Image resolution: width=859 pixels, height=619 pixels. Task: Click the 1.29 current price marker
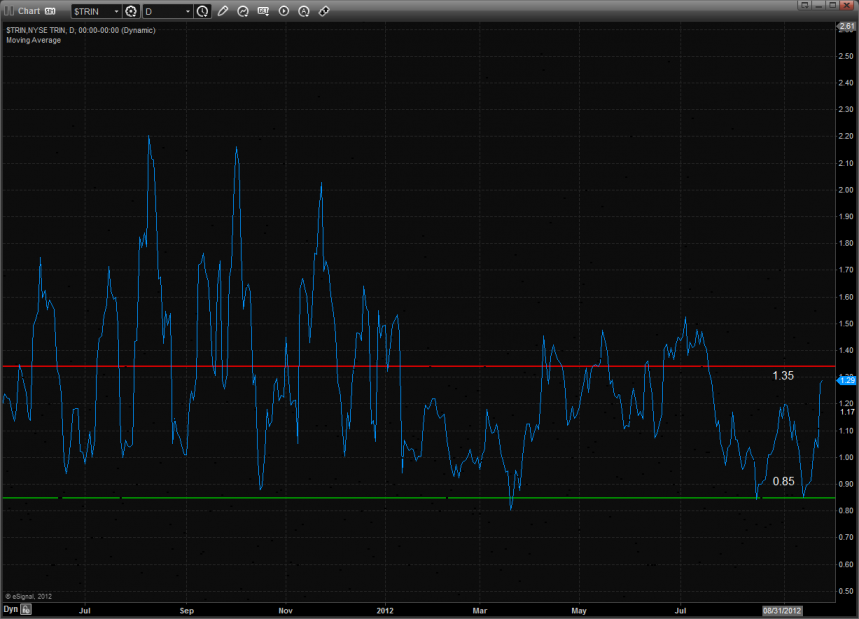pos(845,380)
